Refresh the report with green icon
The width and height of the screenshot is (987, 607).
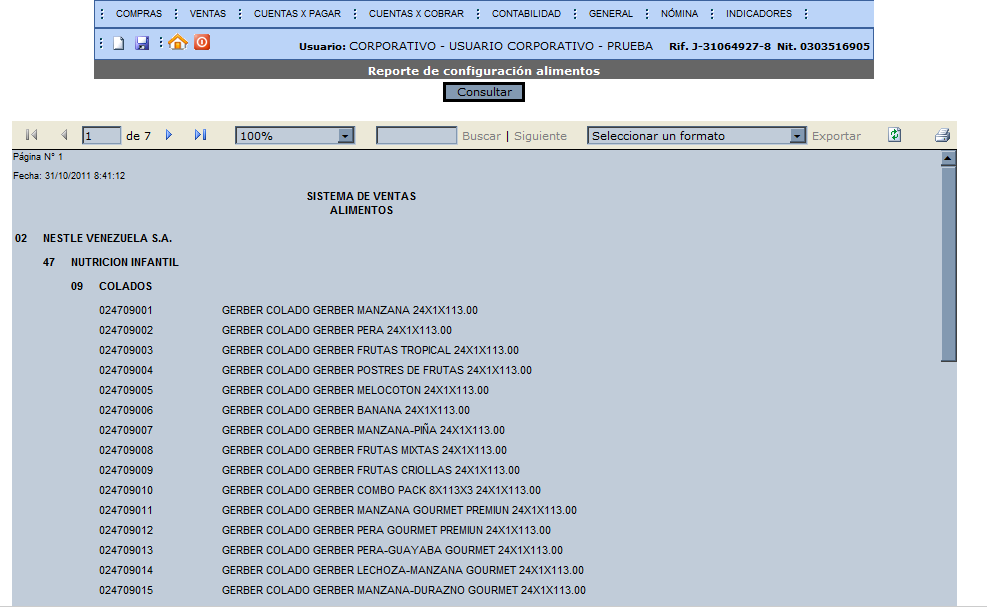click(894, 135)
